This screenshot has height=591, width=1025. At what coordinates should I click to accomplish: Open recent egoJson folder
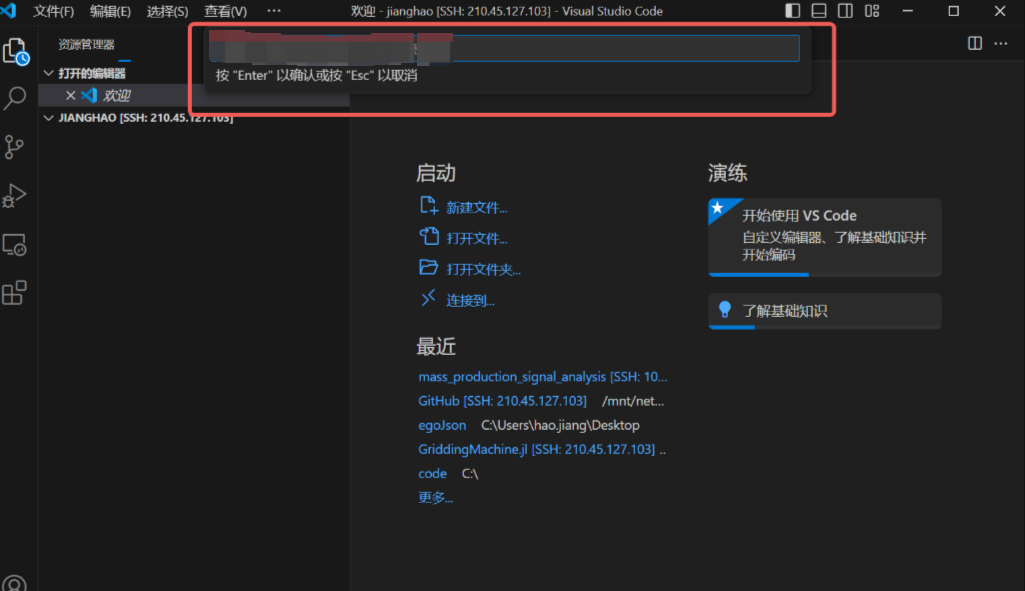tap(442, 425)
